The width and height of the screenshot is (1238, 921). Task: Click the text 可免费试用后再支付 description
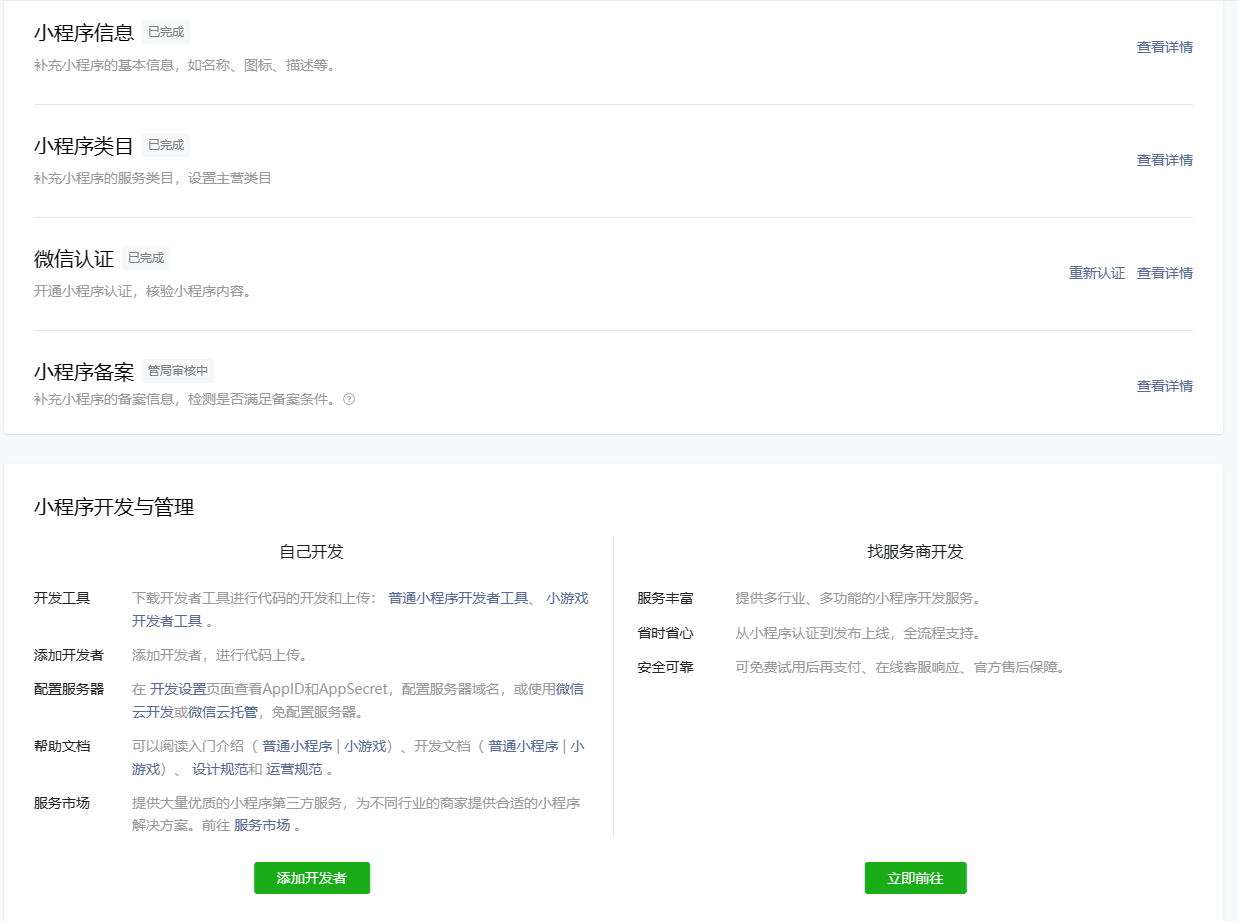(901, 667)
